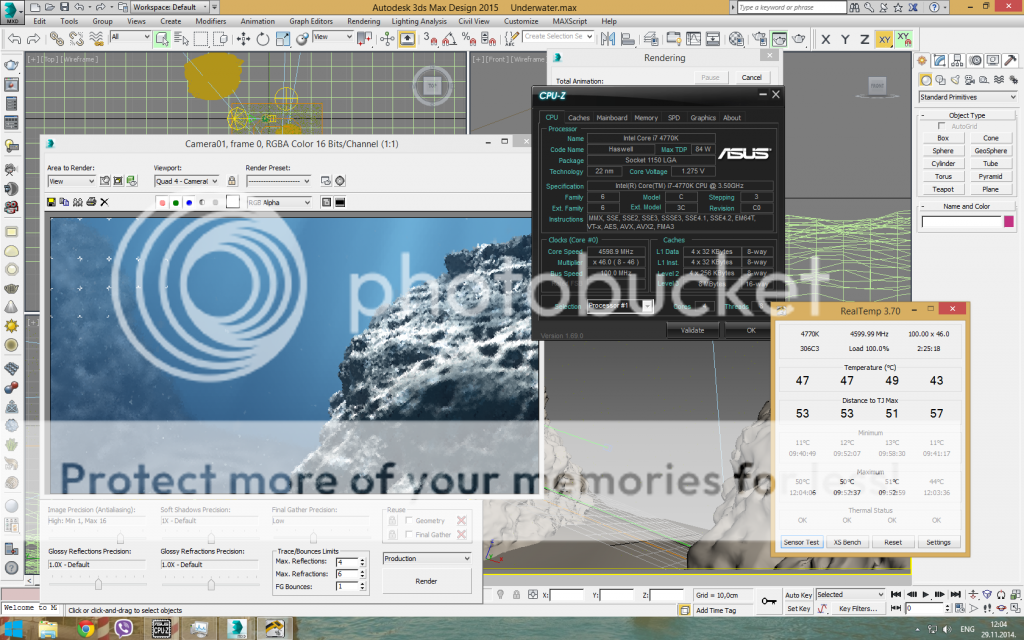Open the Modifiers menu
Viewport: 1024px width, 640px height.
[210, 21]
